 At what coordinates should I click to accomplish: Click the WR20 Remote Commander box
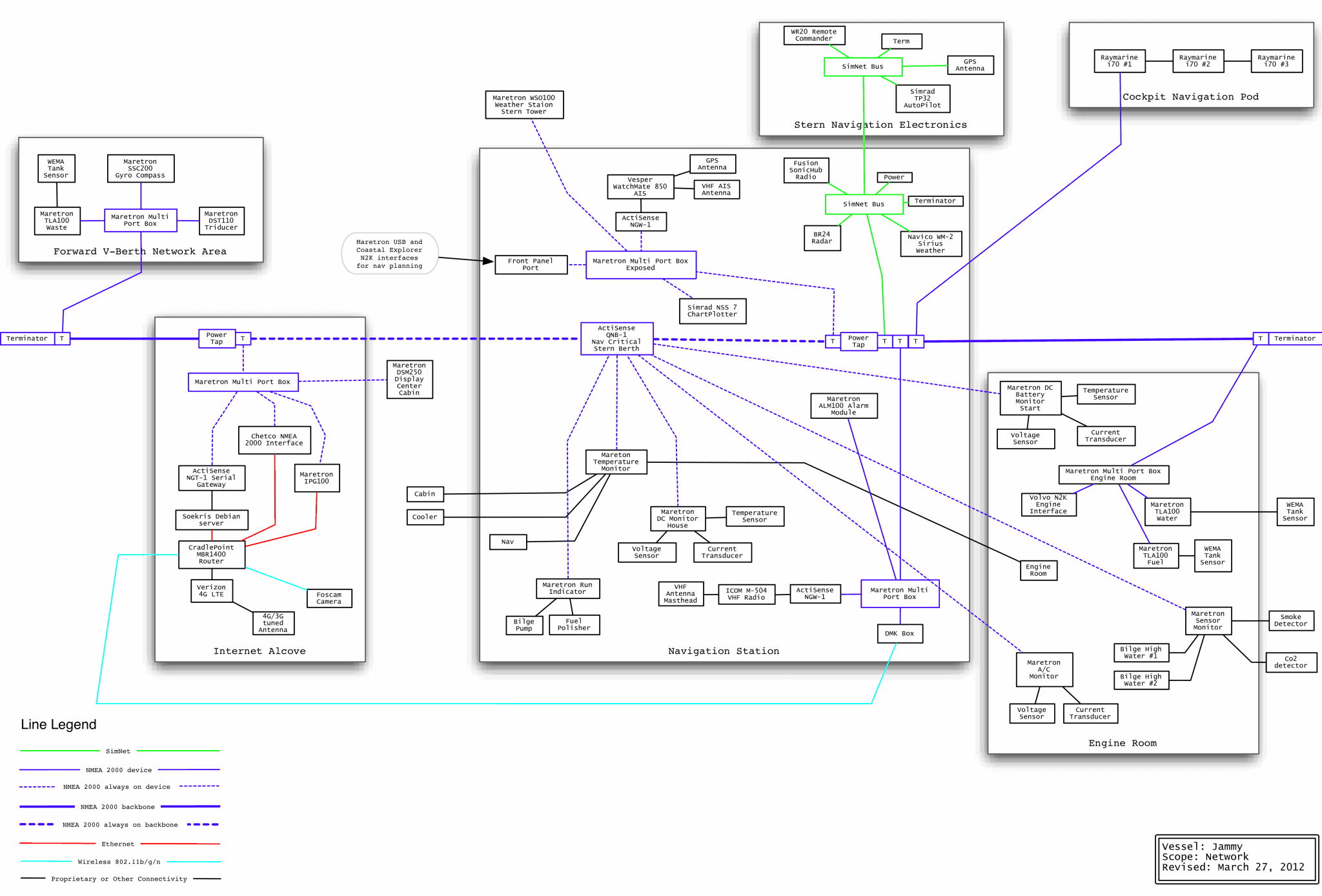(x=815, y=35)
